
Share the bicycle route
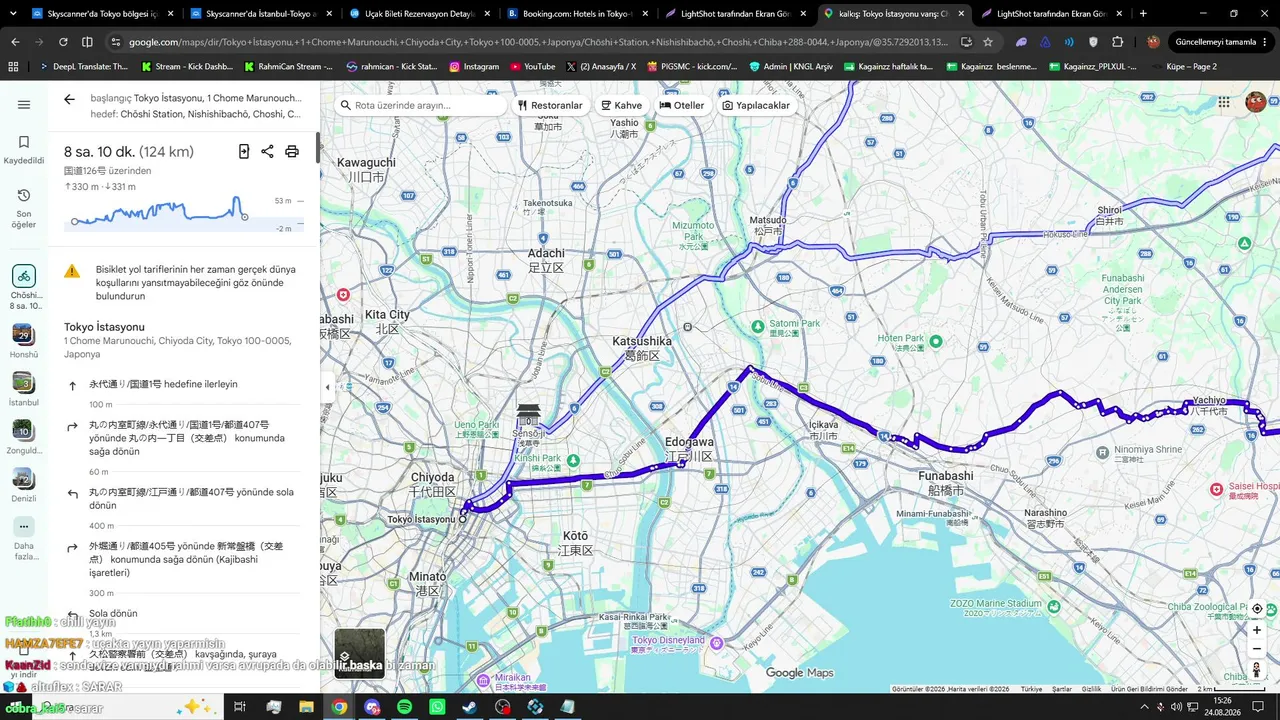(x=267, y=152)
